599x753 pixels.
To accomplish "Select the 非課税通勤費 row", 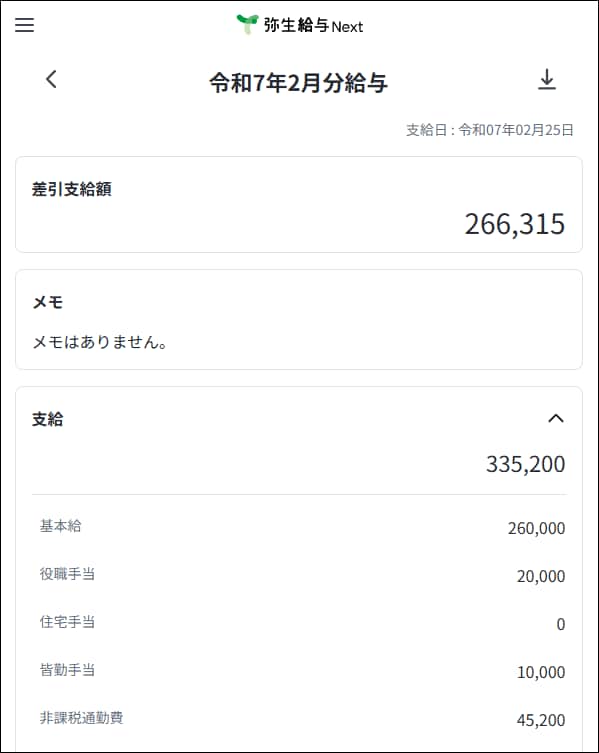I will 299,719.
